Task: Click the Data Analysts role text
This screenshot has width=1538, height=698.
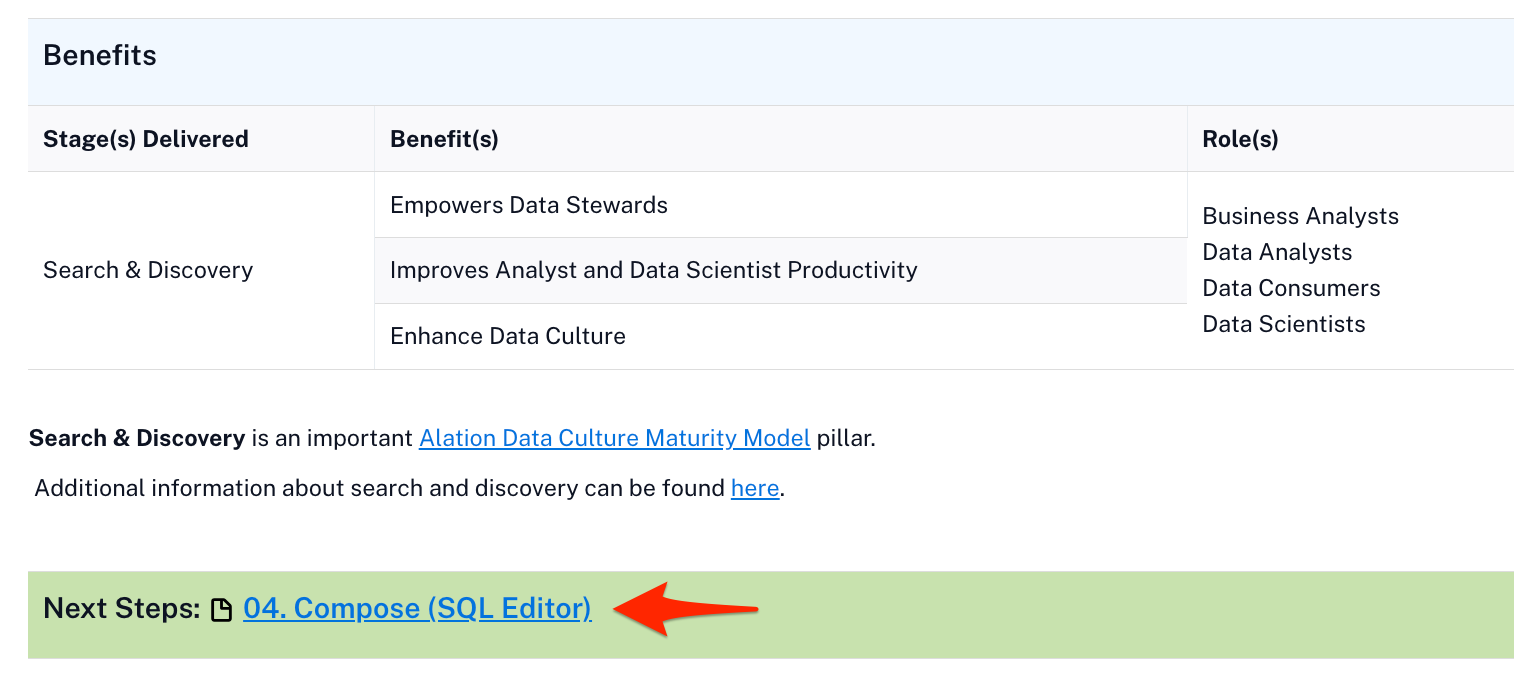Action: click(1277, 252)
